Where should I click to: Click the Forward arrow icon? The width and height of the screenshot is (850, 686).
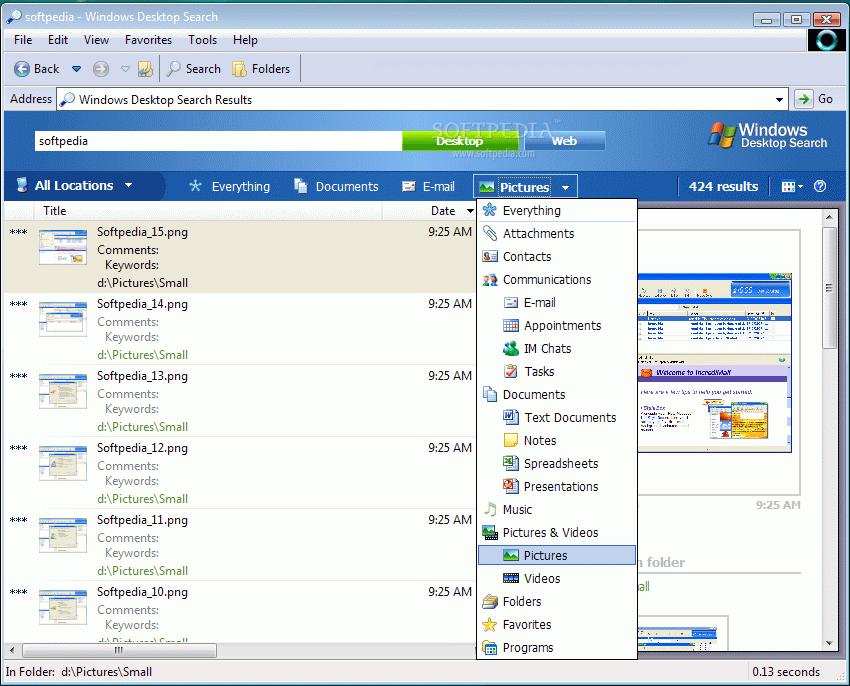(101, 69)
